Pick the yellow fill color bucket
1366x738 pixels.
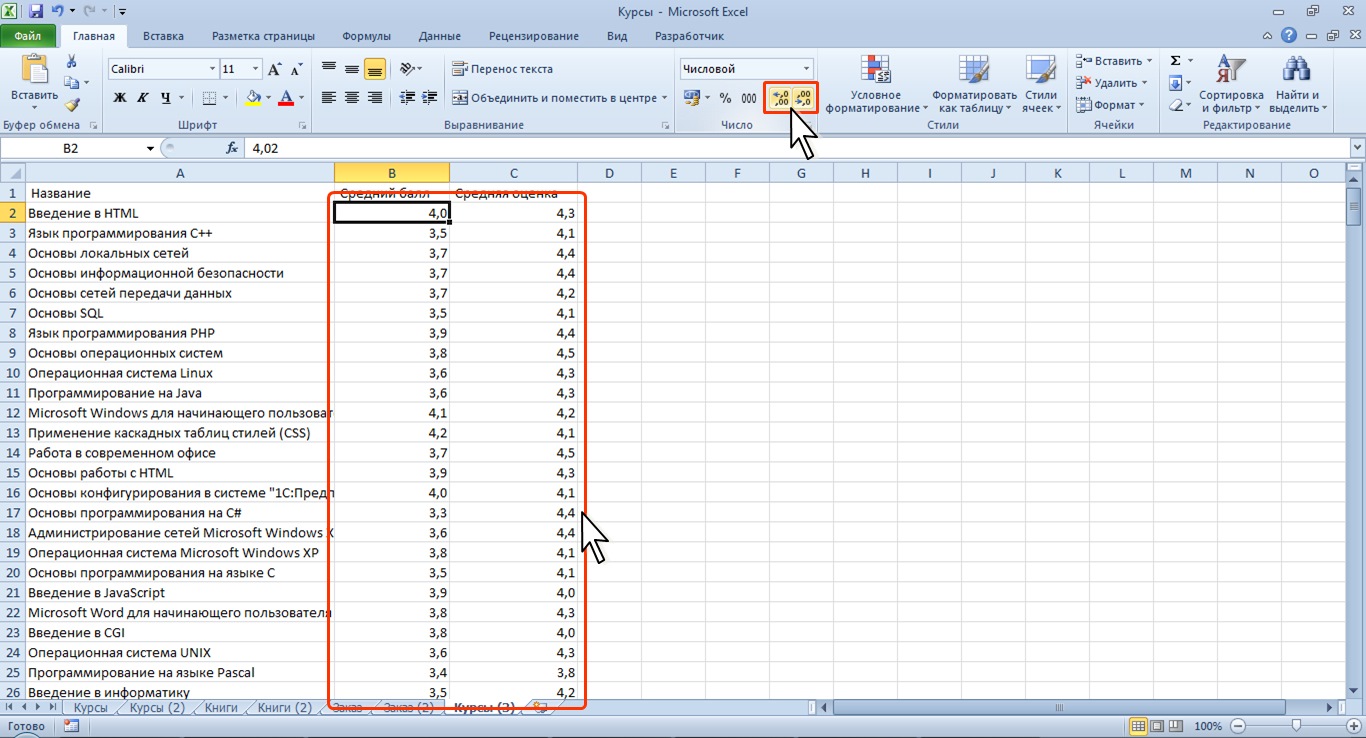tap(253, 97)
